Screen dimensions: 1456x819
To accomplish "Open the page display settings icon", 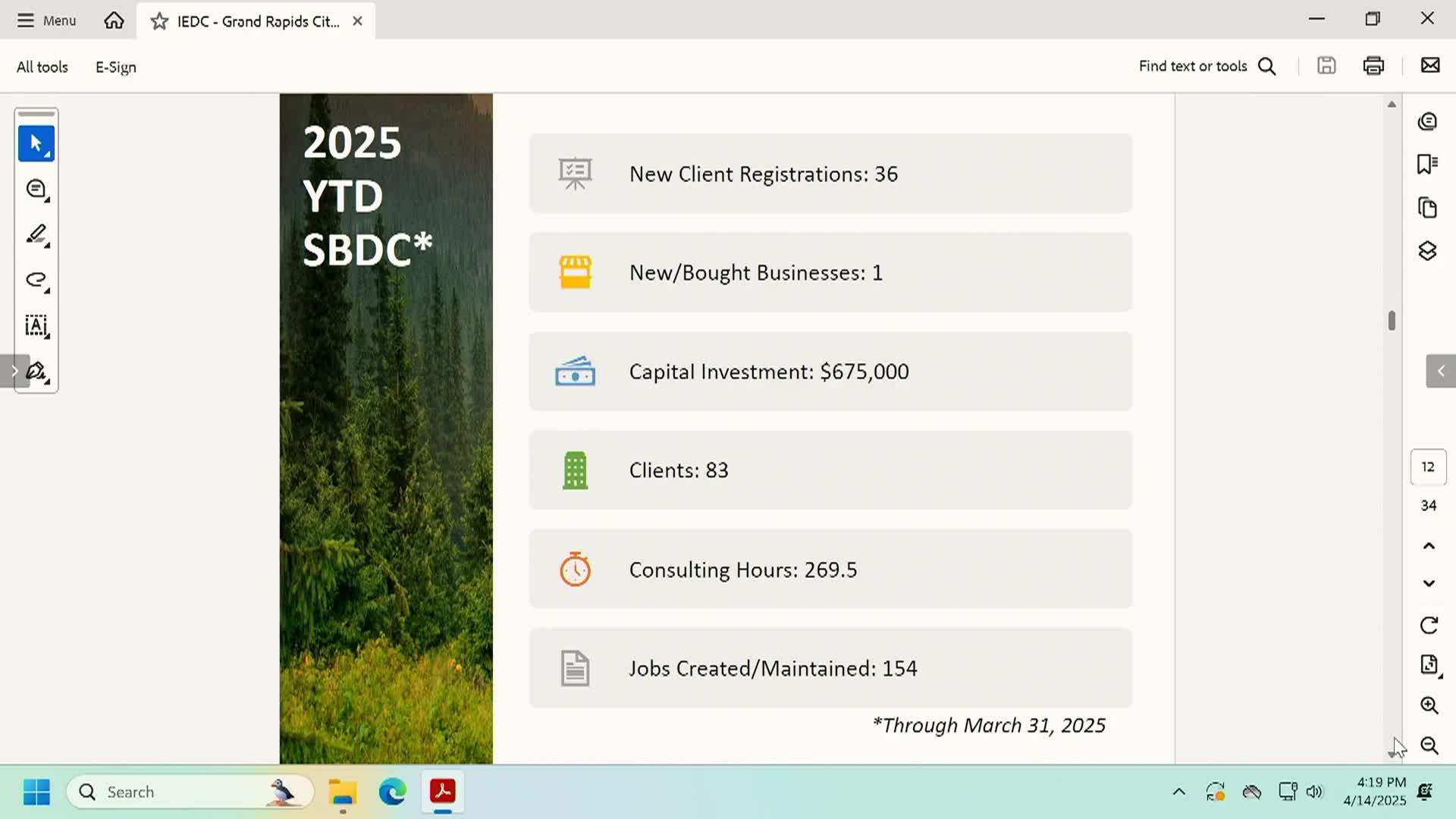I will click(x=1429, y=665).
